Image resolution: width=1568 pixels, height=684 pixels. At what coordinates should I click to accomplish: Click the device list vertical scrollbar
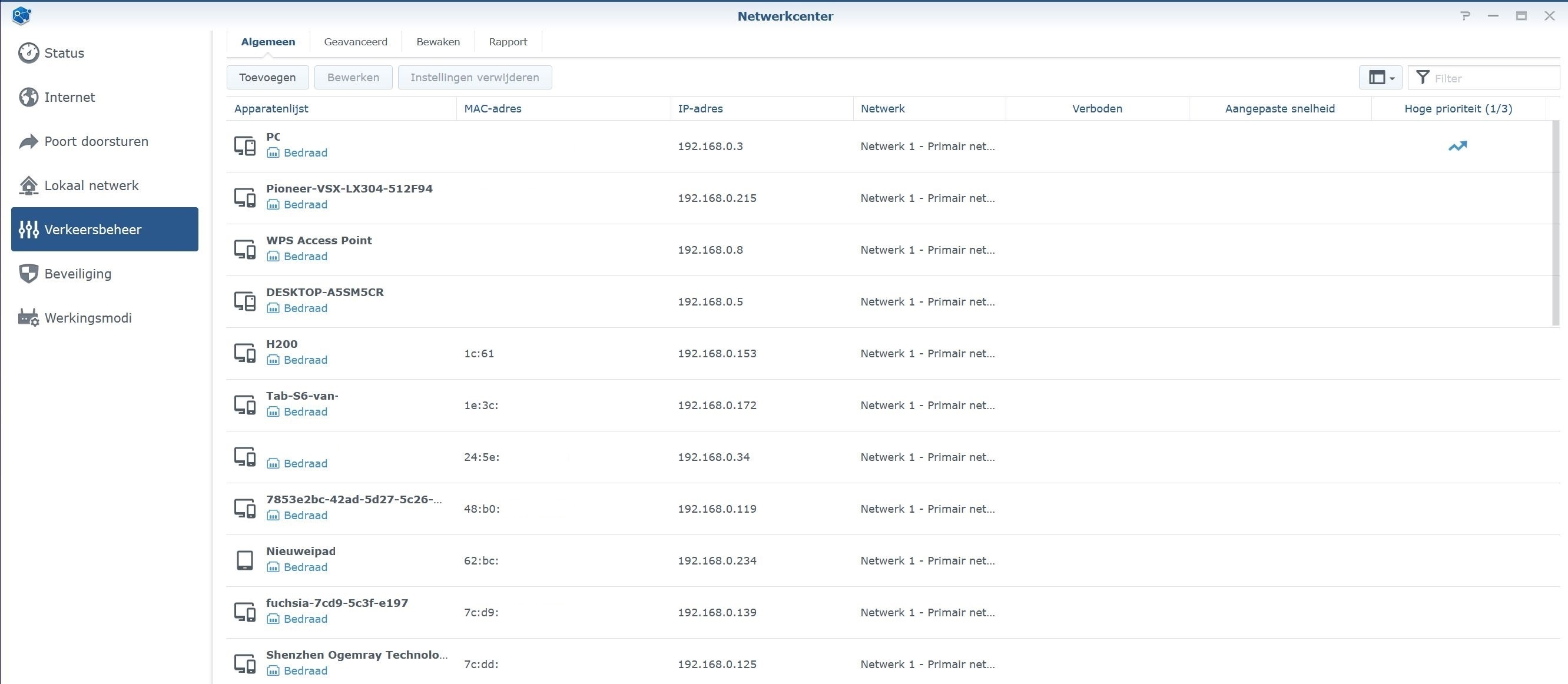tap(1556, 223)
